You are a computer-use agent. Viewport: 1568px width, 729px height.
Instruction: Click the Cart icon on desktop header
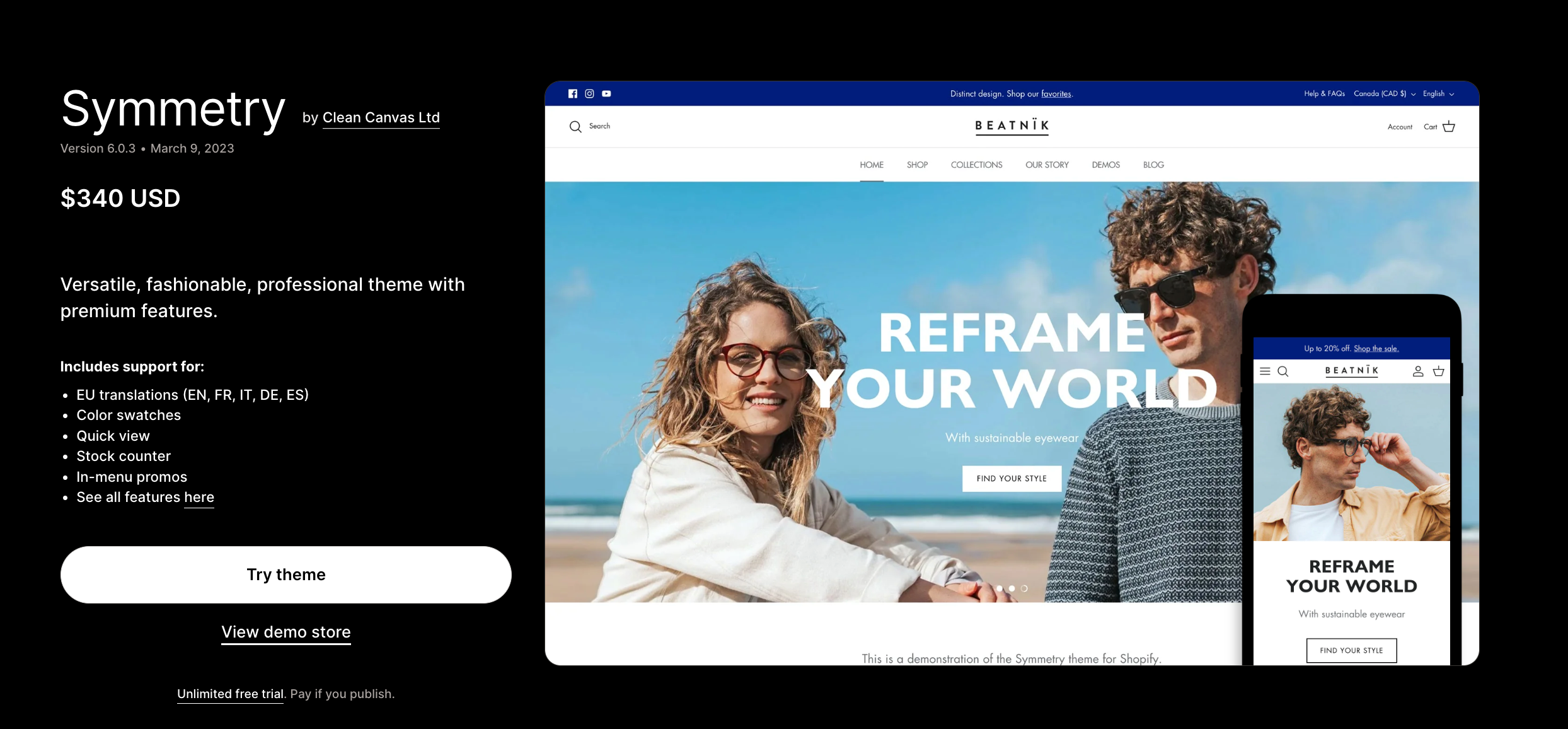pos(1449,126)
